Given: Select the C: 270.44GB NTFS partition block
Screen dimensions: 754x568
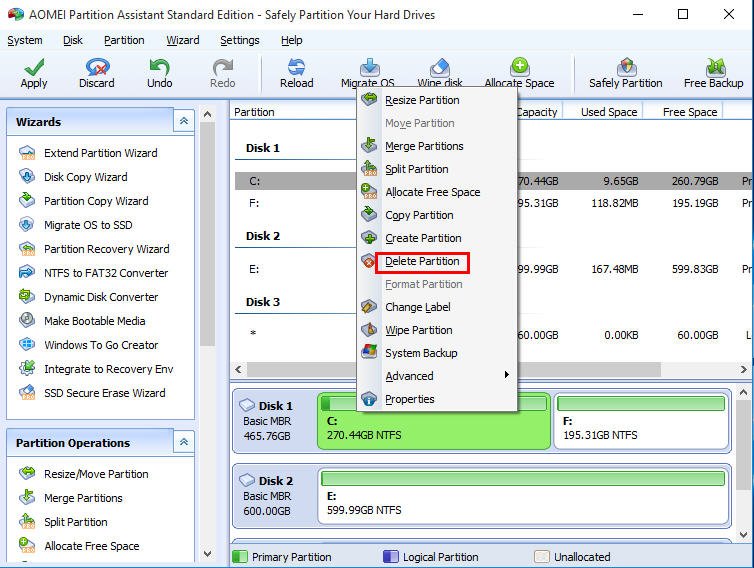Looking at the screenshot, I should click(434, 421).
